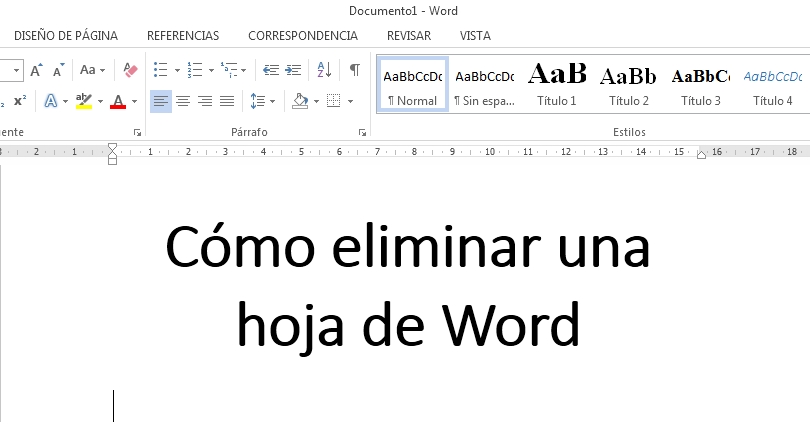The width and height of the screenshot is (810, 434).
Task: Click the Multilevel list icon
Action: (x=229, y=70)
